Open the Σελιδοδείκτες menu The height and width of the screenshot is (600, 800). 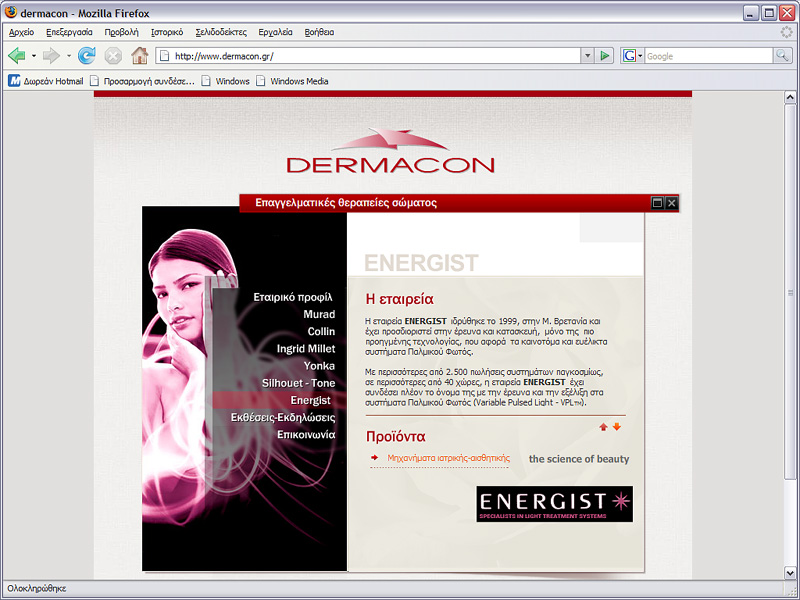(221, 32)
